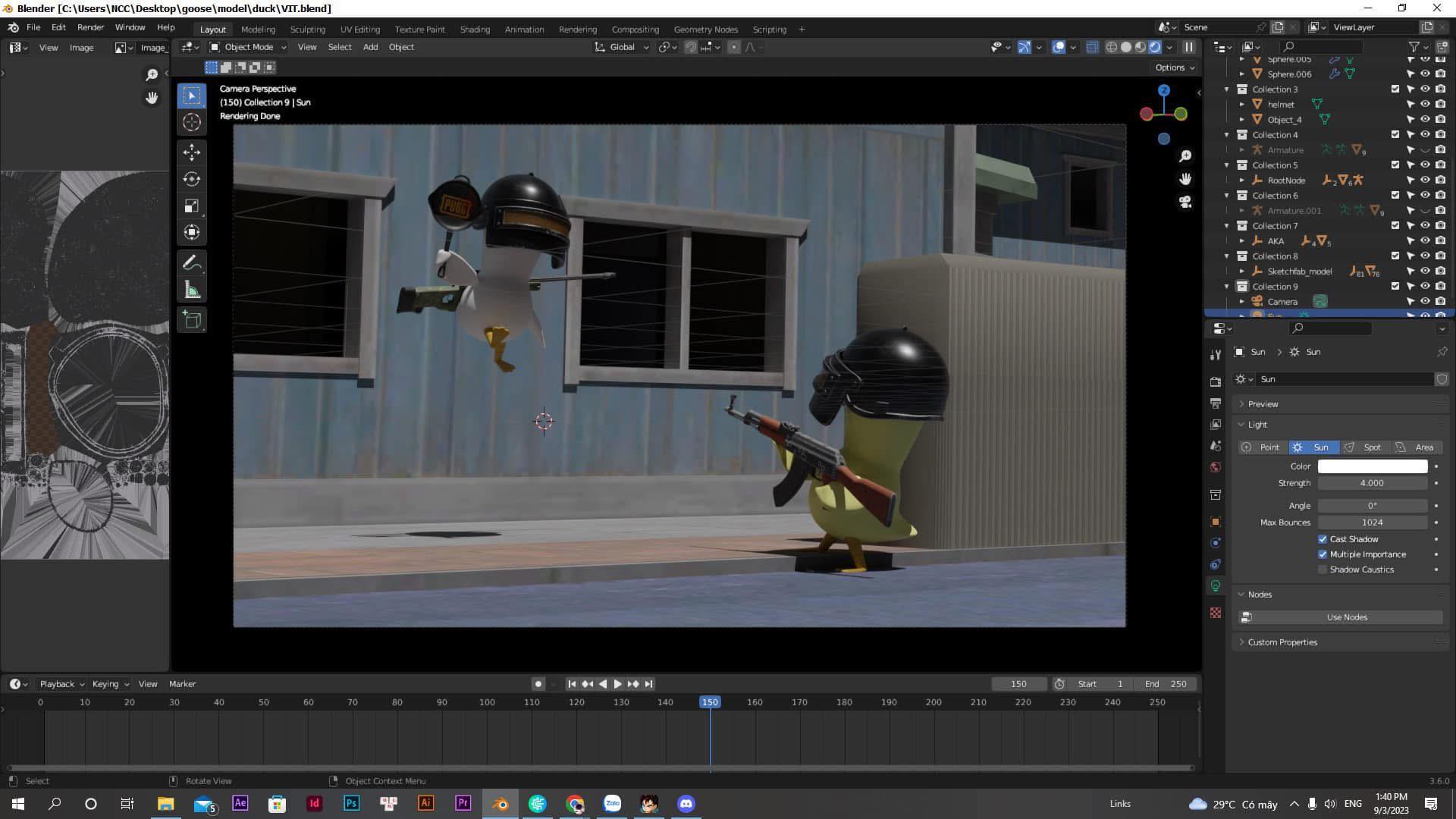Viewport: 1456px width, 819px height.
Task: Switch to wireframe viewport shading
Action: tap(1112, 47)
